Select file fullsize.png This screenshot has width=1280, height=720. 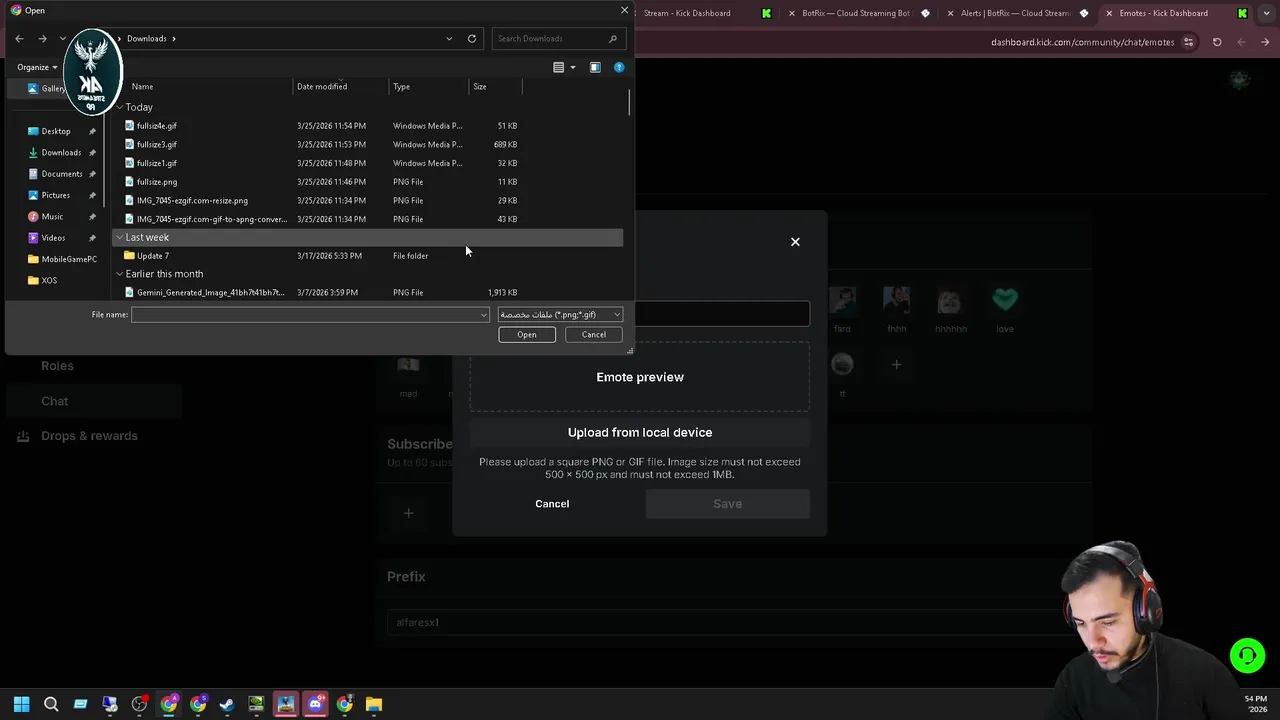point(157,182)
